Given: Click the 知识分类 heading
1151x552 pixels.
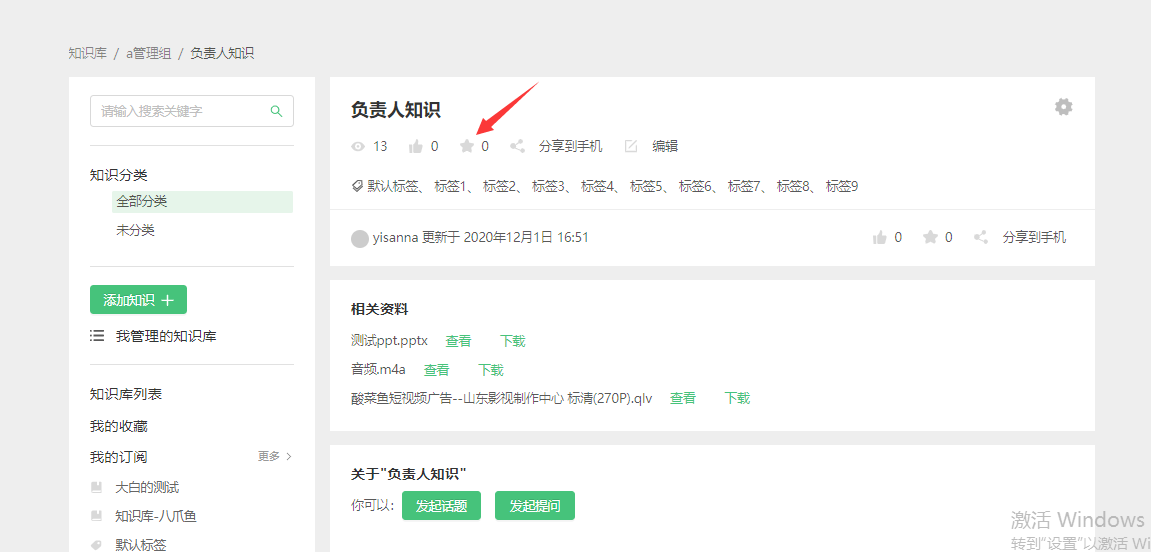Looking at the screenshot, I should [118, 175].
